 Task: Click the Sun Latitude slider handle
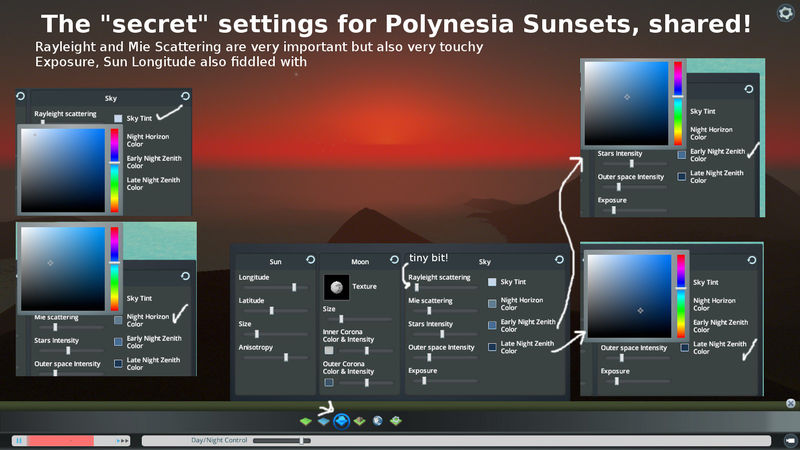click(272, 310)
